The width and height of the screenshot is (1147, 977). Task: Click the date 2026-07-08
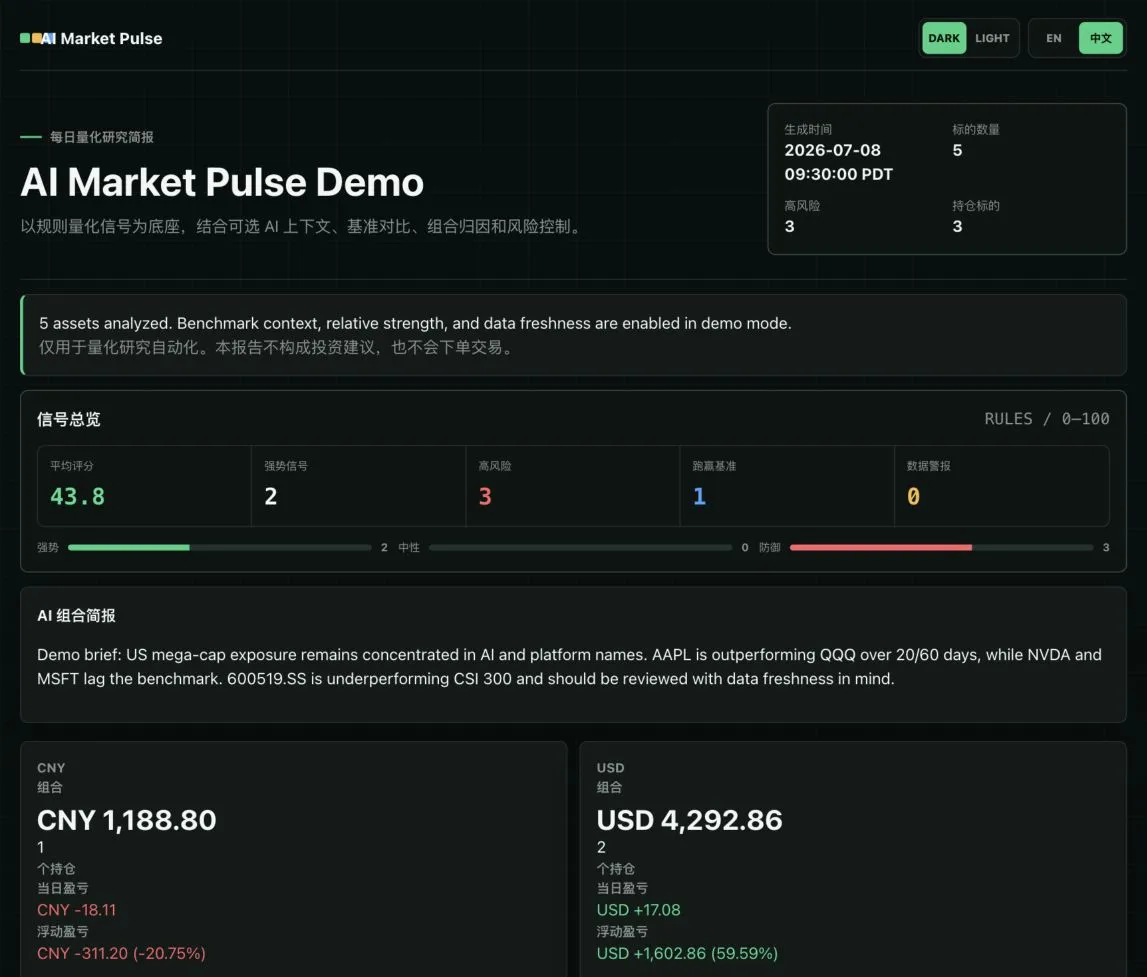tap(832, 150)
